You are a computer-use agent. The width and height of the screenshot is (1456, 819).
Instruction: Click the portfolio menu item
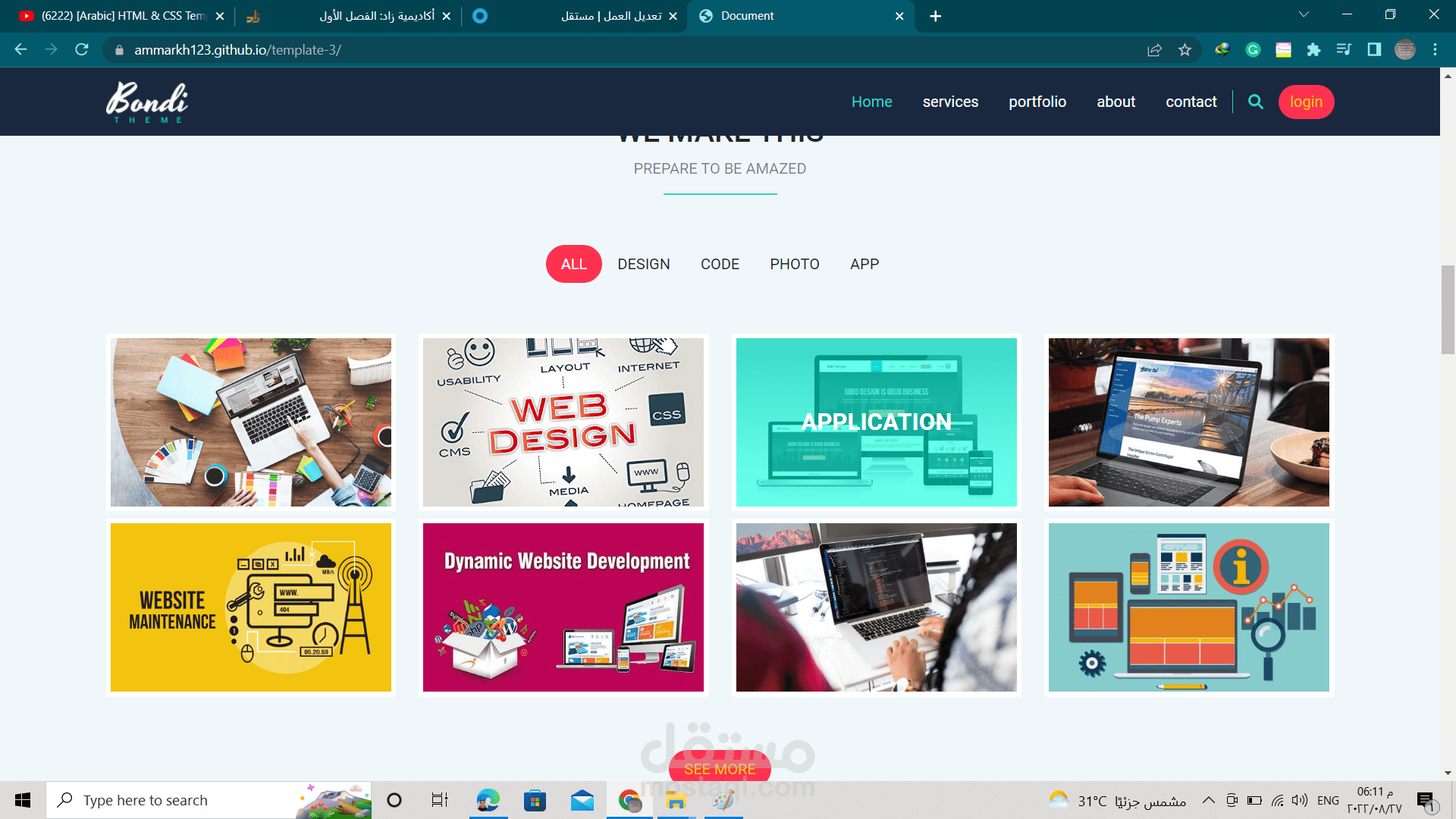tap(1037, 101)
